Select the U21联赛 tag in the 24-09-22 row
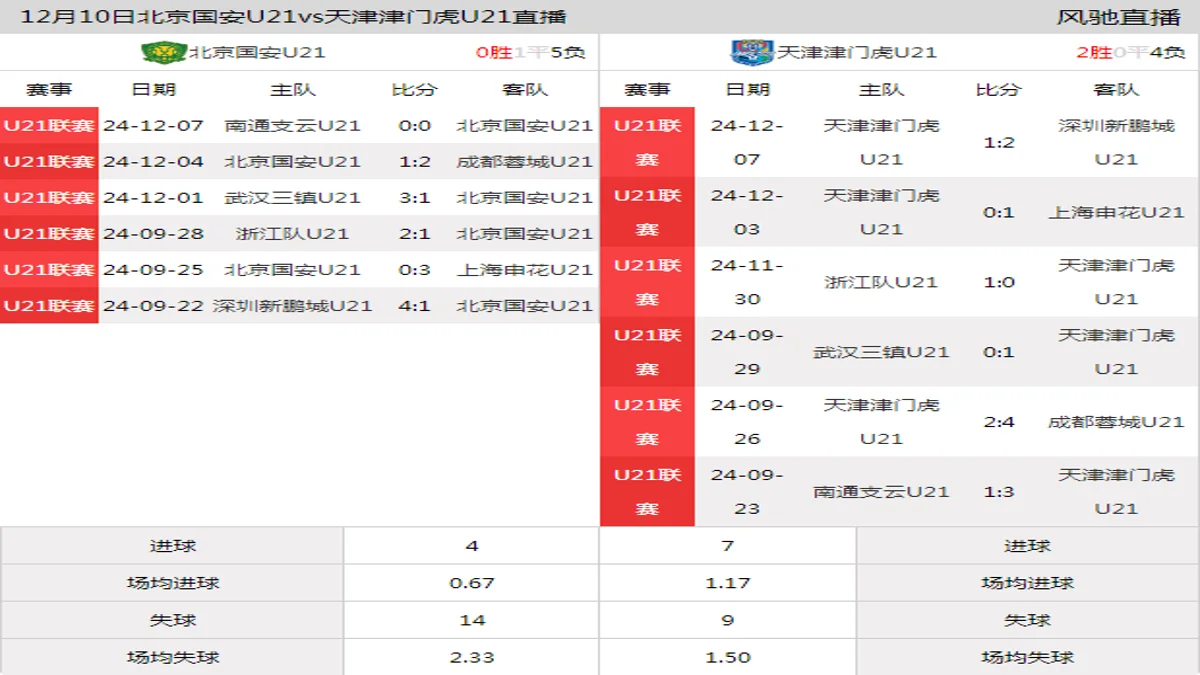The width and height of the screenshot is (1200, 675). [49, 305]
